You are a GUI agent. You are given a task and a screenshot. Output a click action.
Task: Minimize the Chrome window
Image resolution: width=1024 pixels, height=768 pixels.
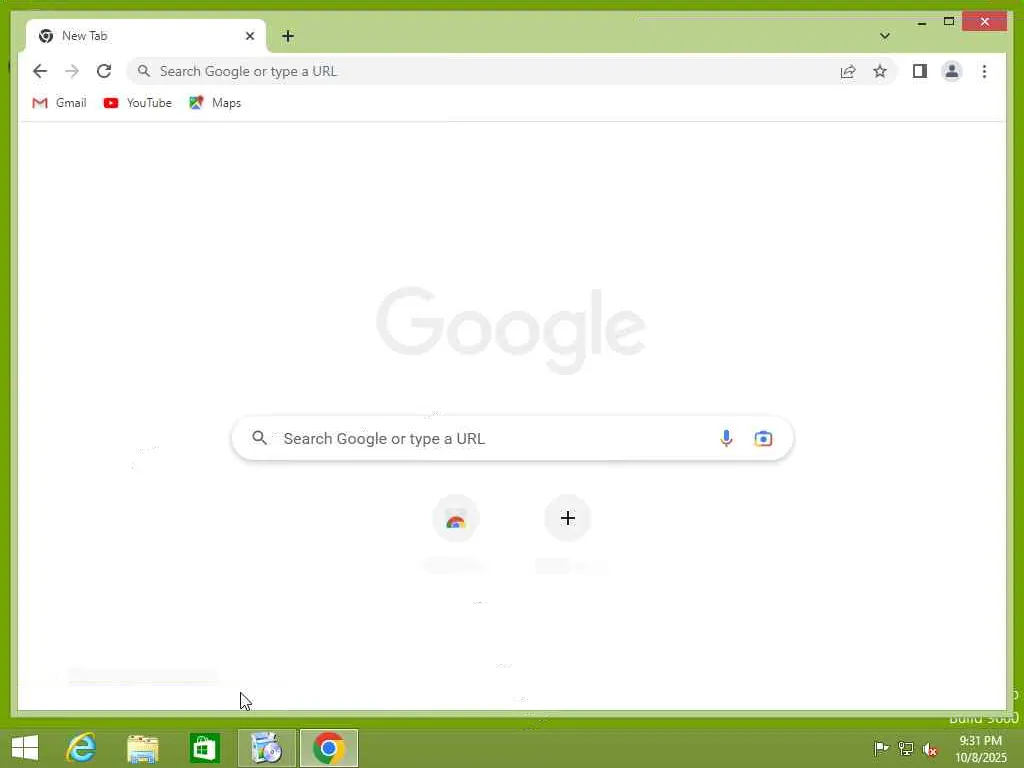click(x=921, y=22)
